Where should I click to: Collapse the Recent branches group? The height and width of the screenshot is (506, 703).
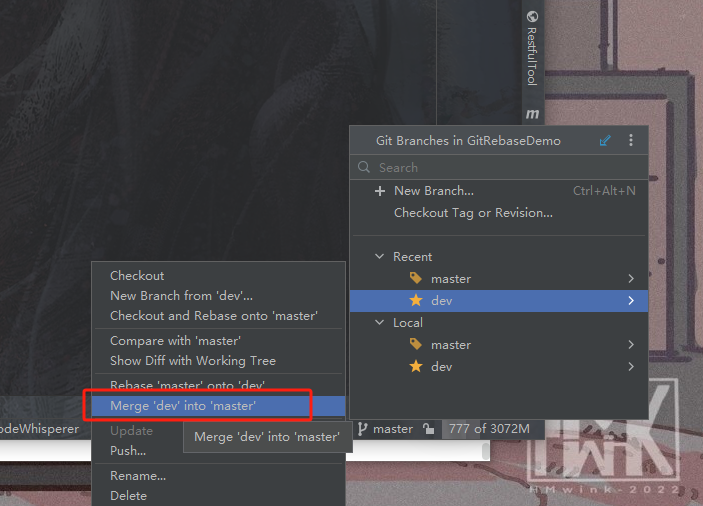pos(379,257)
